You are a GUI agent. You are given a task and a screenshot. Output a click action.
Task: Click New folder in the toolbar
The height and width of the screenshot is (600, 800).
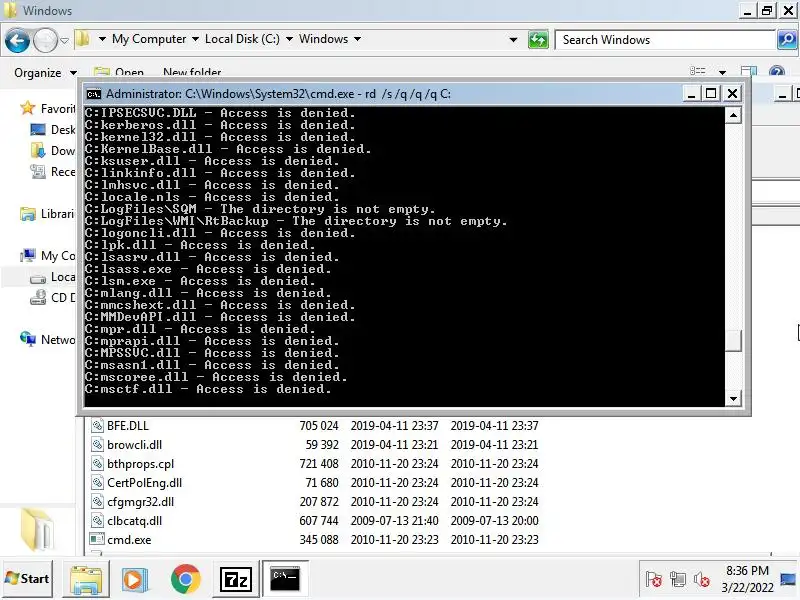coord(192,72)
